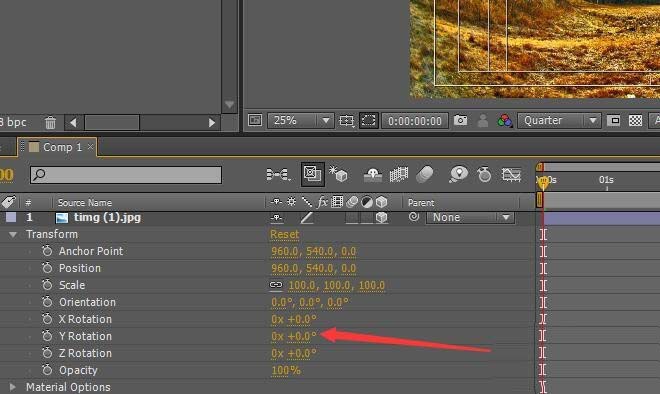Toggle Z Rotation stopwatch
The height and width of the screenshot is (394, 660).
coord(47,353)
